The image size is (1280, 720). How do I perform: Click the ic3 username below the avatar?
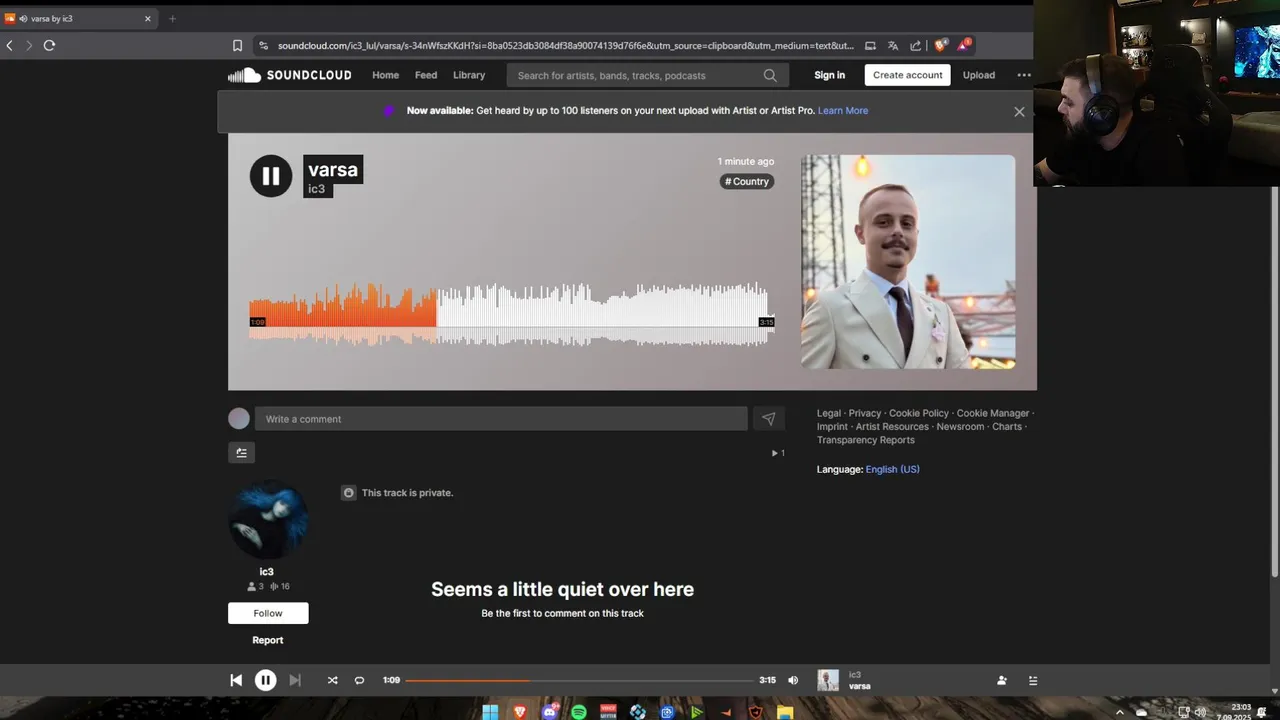pos(267,572)
